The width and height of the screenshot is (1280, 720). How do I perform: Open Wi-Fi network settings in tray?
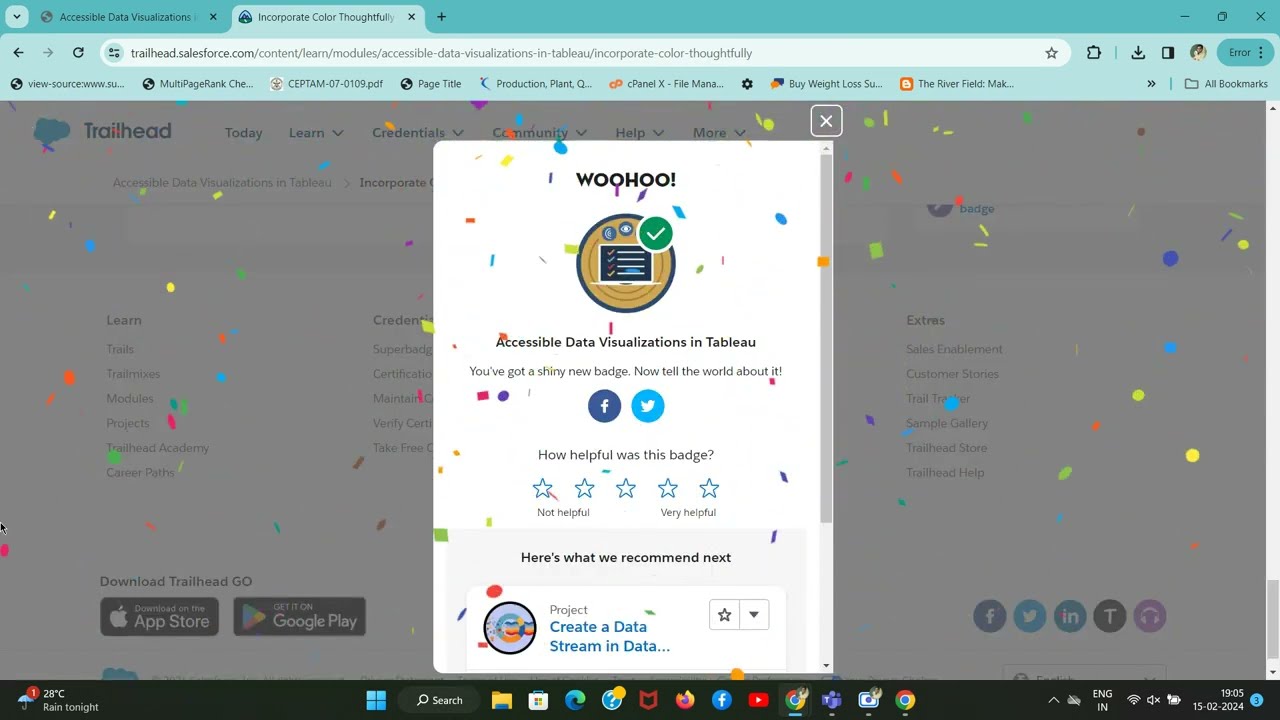1134,700
